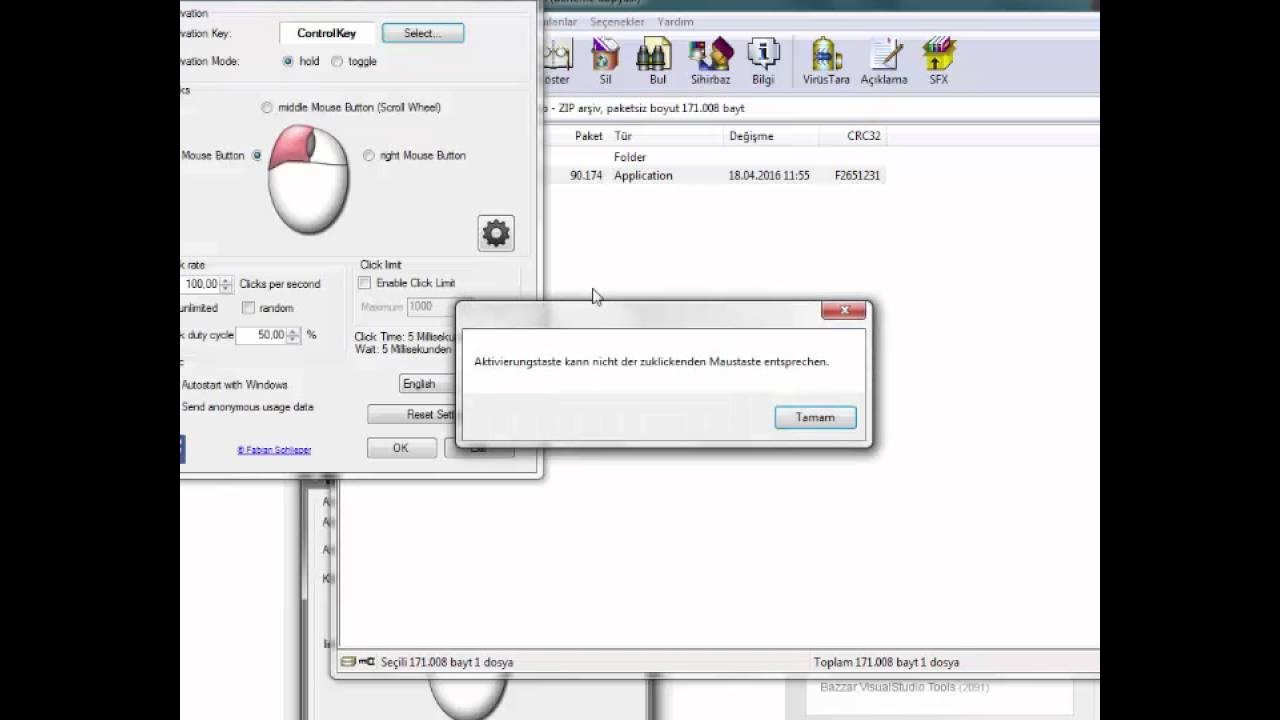Select the toggle activation mode
This screenshot has height=720, width=1280.
point(337,61)
